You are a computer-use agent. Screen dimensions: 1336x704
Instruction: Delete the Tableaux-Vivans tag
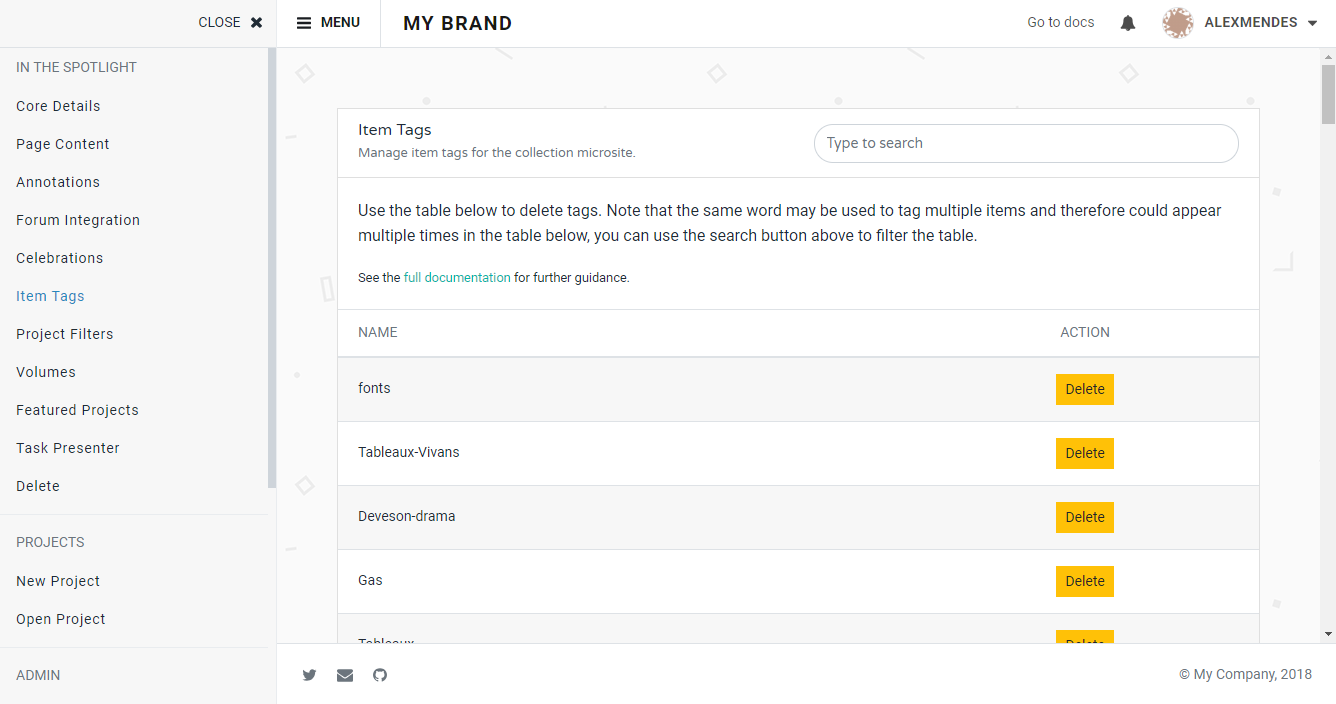point(1085,453)
